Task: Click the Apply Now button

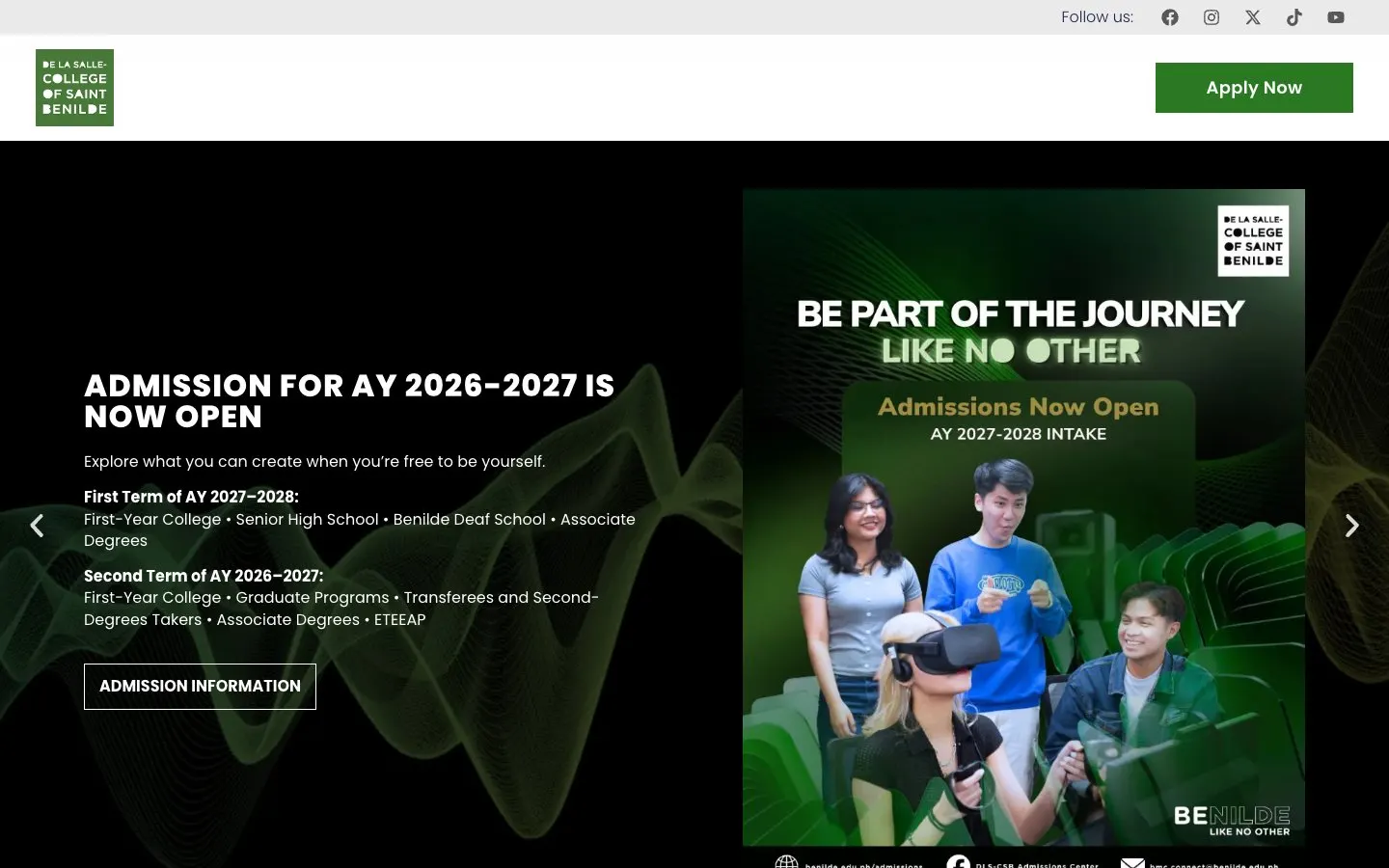Action: pos(1254,88)
